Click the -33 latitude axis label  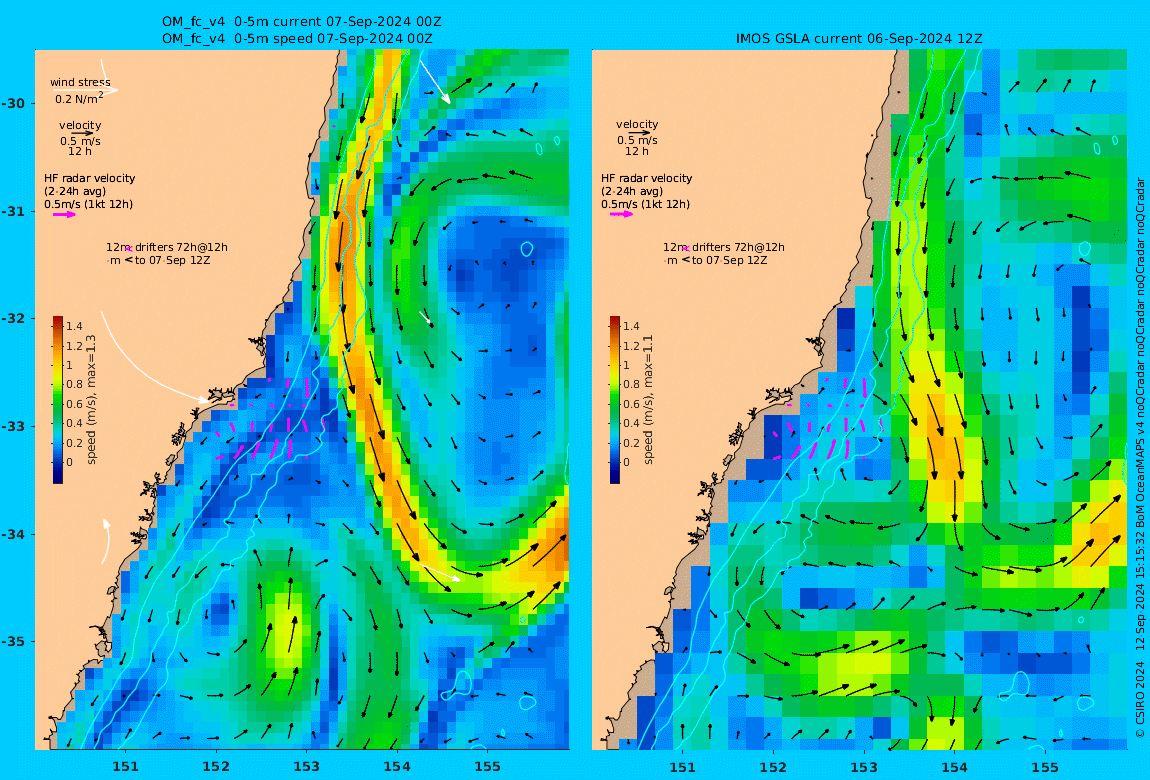pyautogui.click(x=15, y=426)
